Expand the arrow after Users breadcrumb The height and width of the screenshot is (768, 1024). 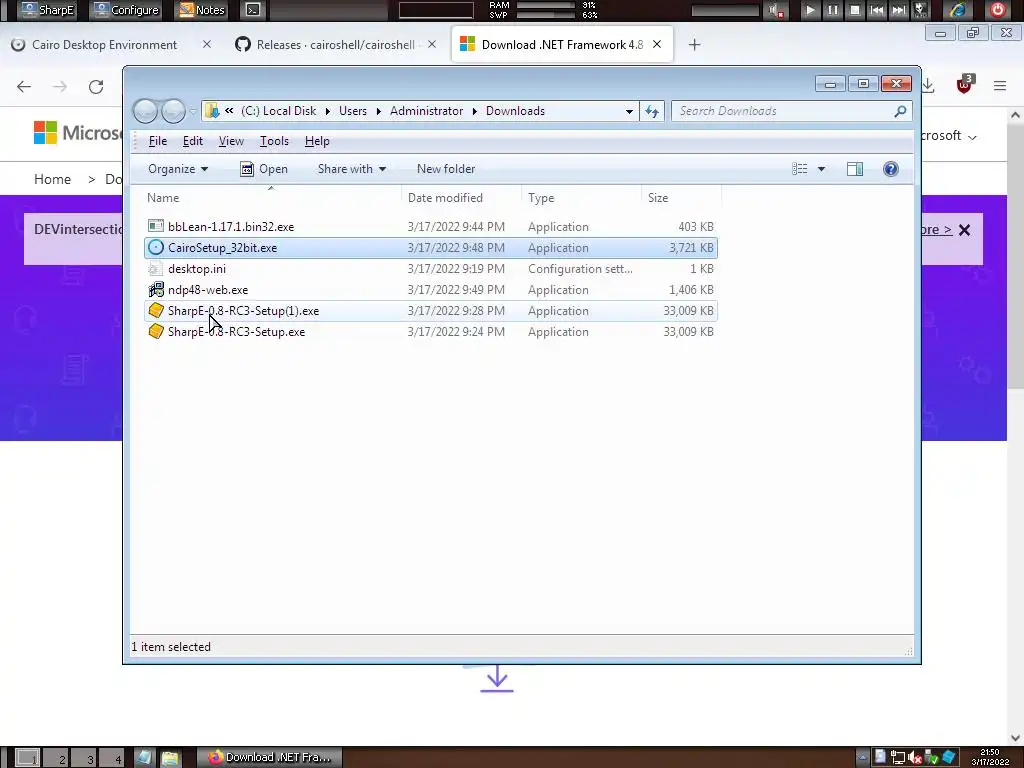[x=378, y=111]
